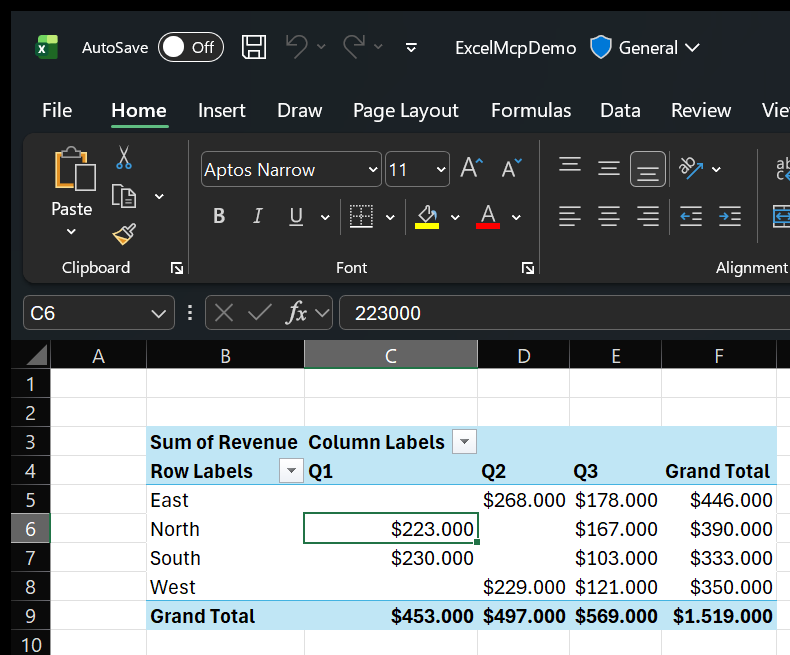The height and width of the screenshot is (655, 790).
Task: Expand the Paste options arrow
Action: click(72, 232)
